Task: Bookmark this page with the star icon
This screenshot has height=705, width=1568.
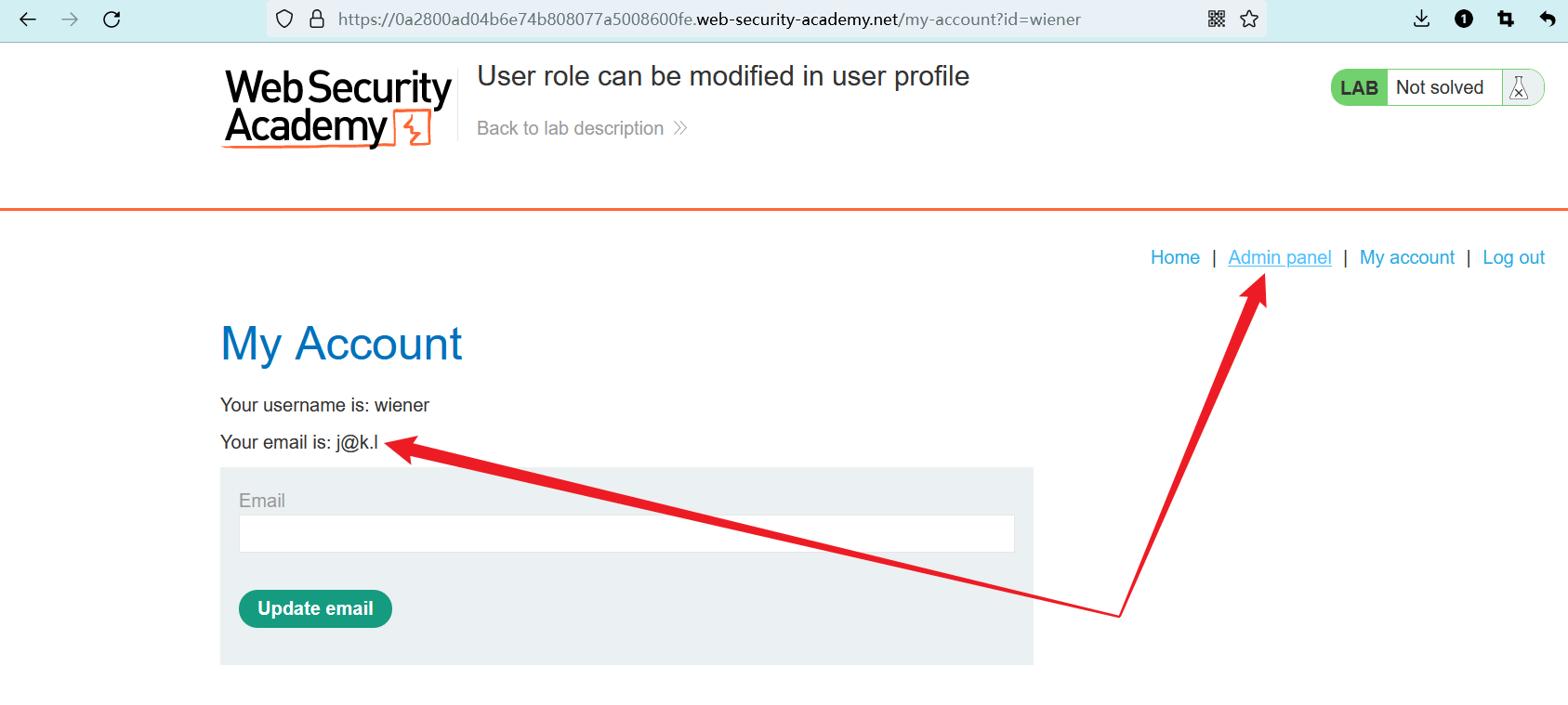Action: (1249, 19)
